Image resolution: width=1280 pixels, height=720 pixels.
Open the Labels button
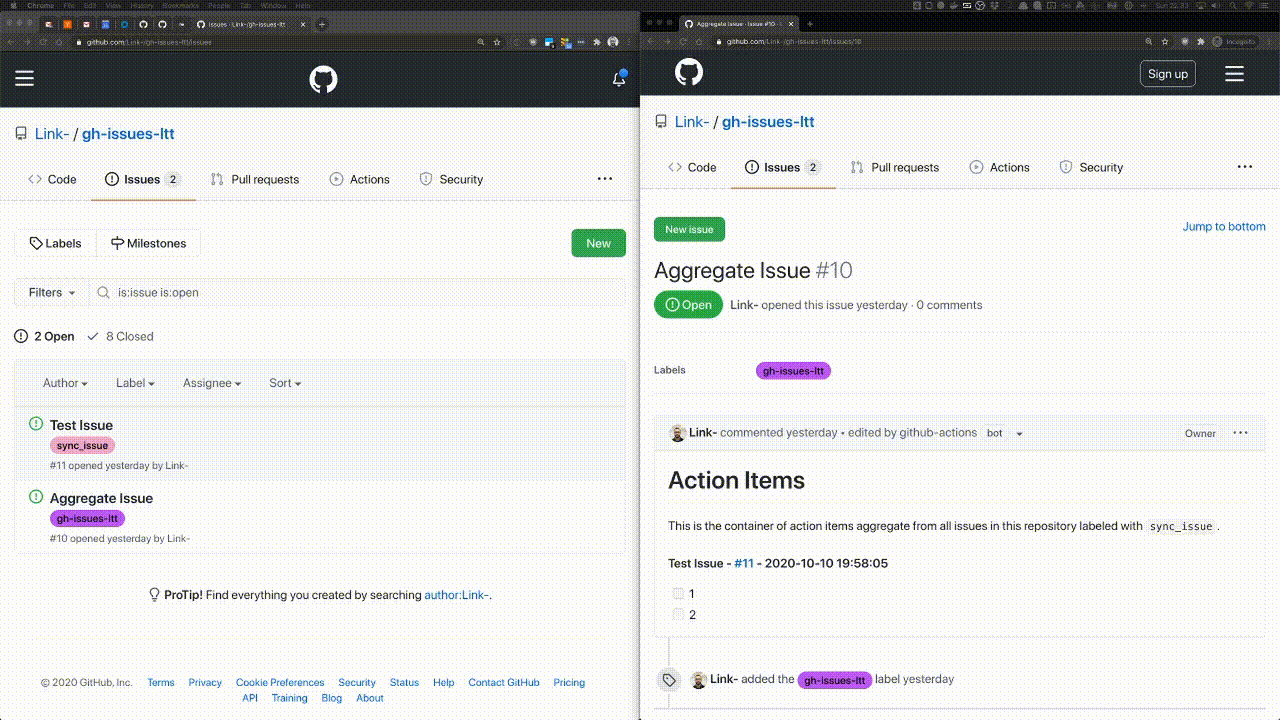click(x=55, y=243)
